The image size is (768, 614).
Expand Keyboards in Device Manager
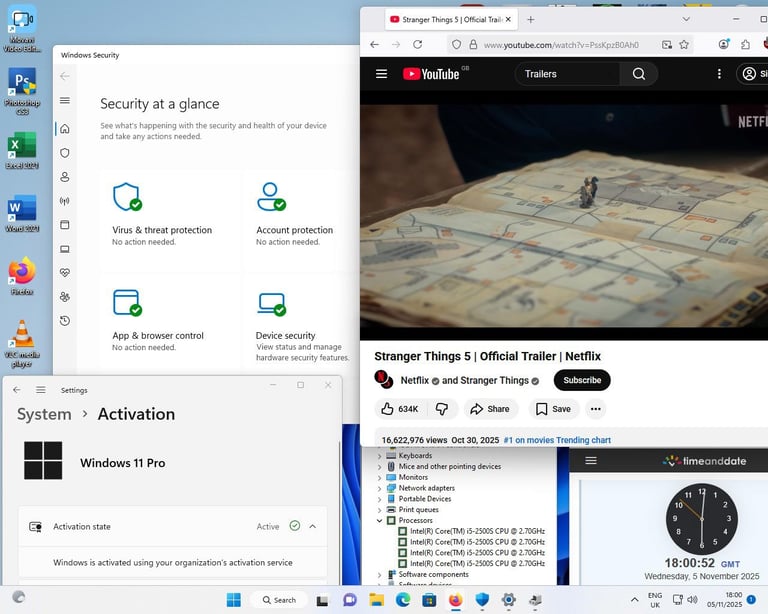(380, 456)
